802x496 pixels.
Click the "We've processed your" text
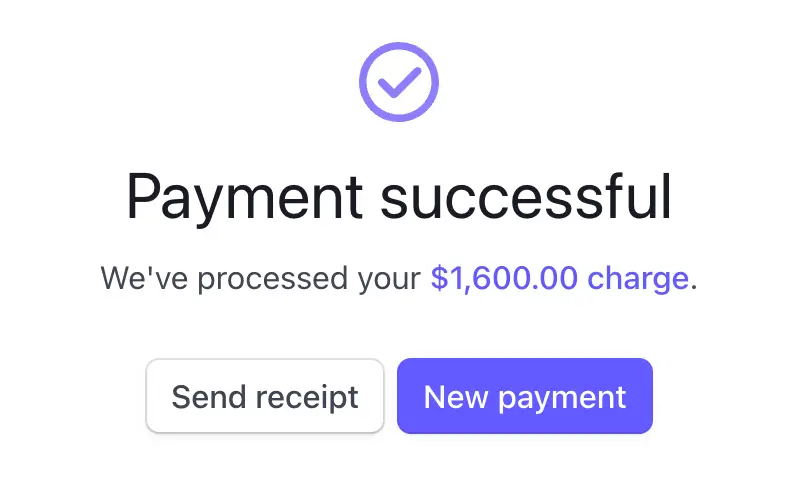[x=261, y=278]
